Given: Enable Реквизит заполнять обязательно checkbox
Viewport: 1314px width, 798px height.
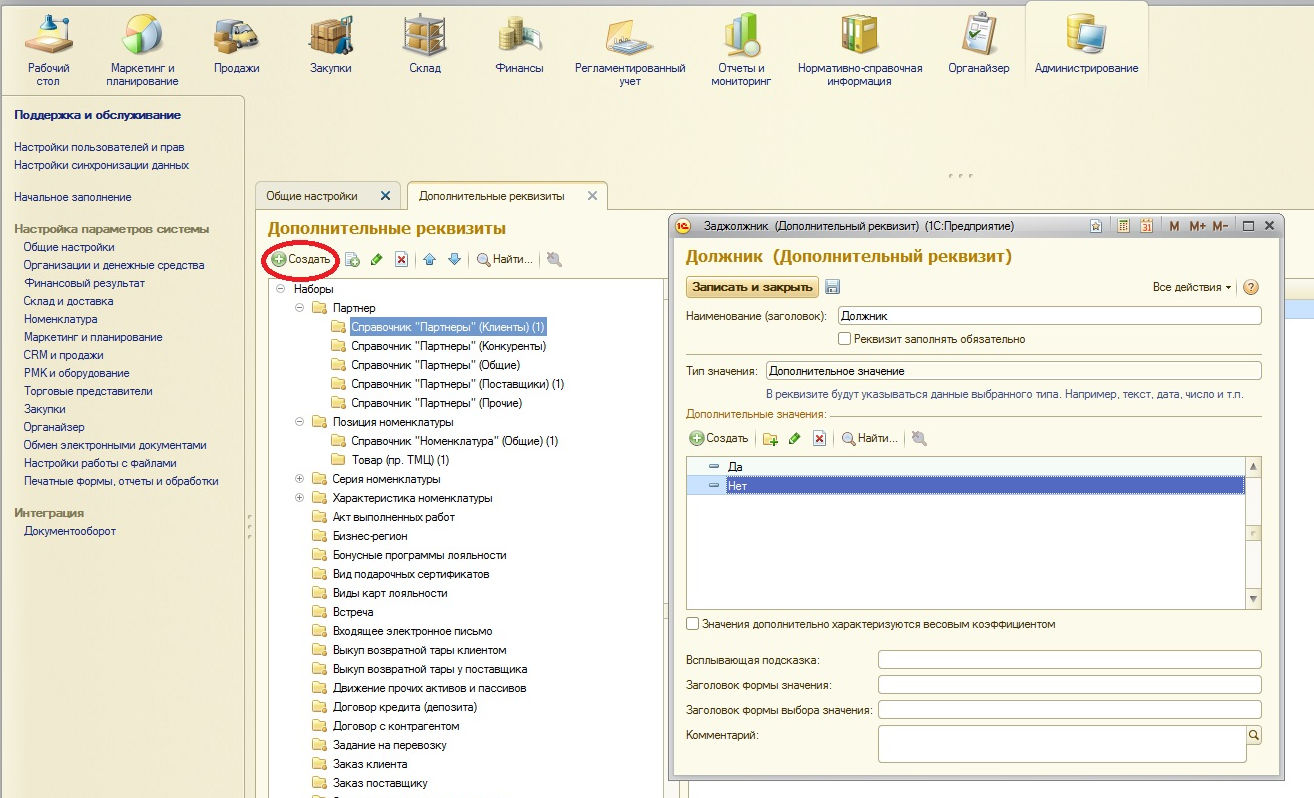Looking at the screenshot, I should tap(845, 339).
